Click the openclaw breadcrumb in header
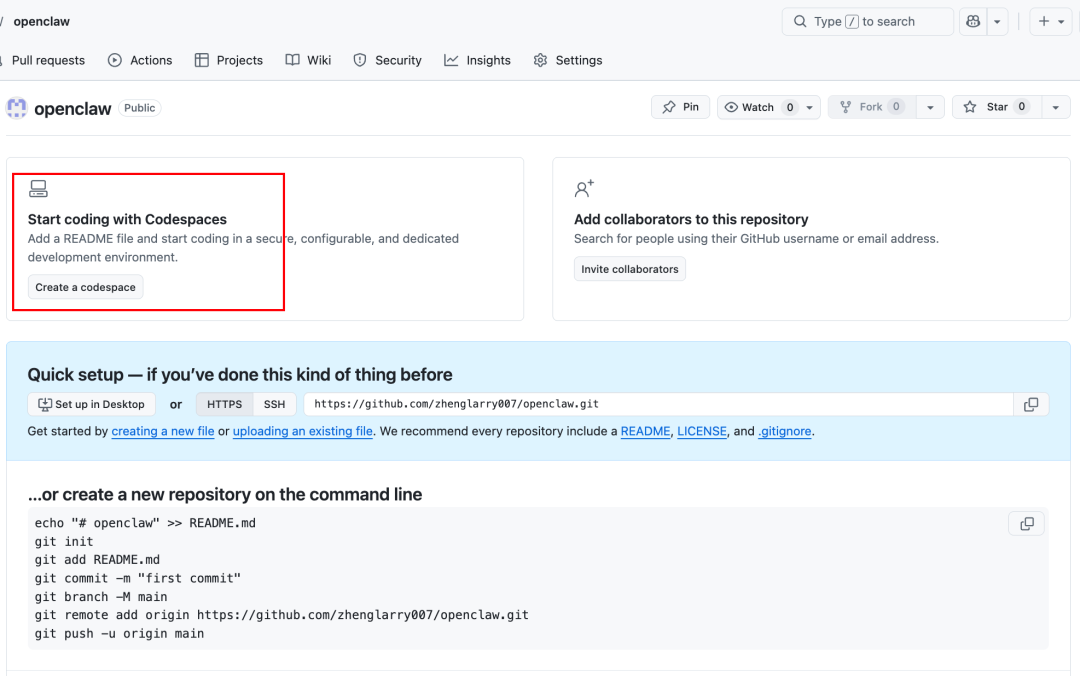This screenshot has width=1080, height=676. tap(41, 21)
